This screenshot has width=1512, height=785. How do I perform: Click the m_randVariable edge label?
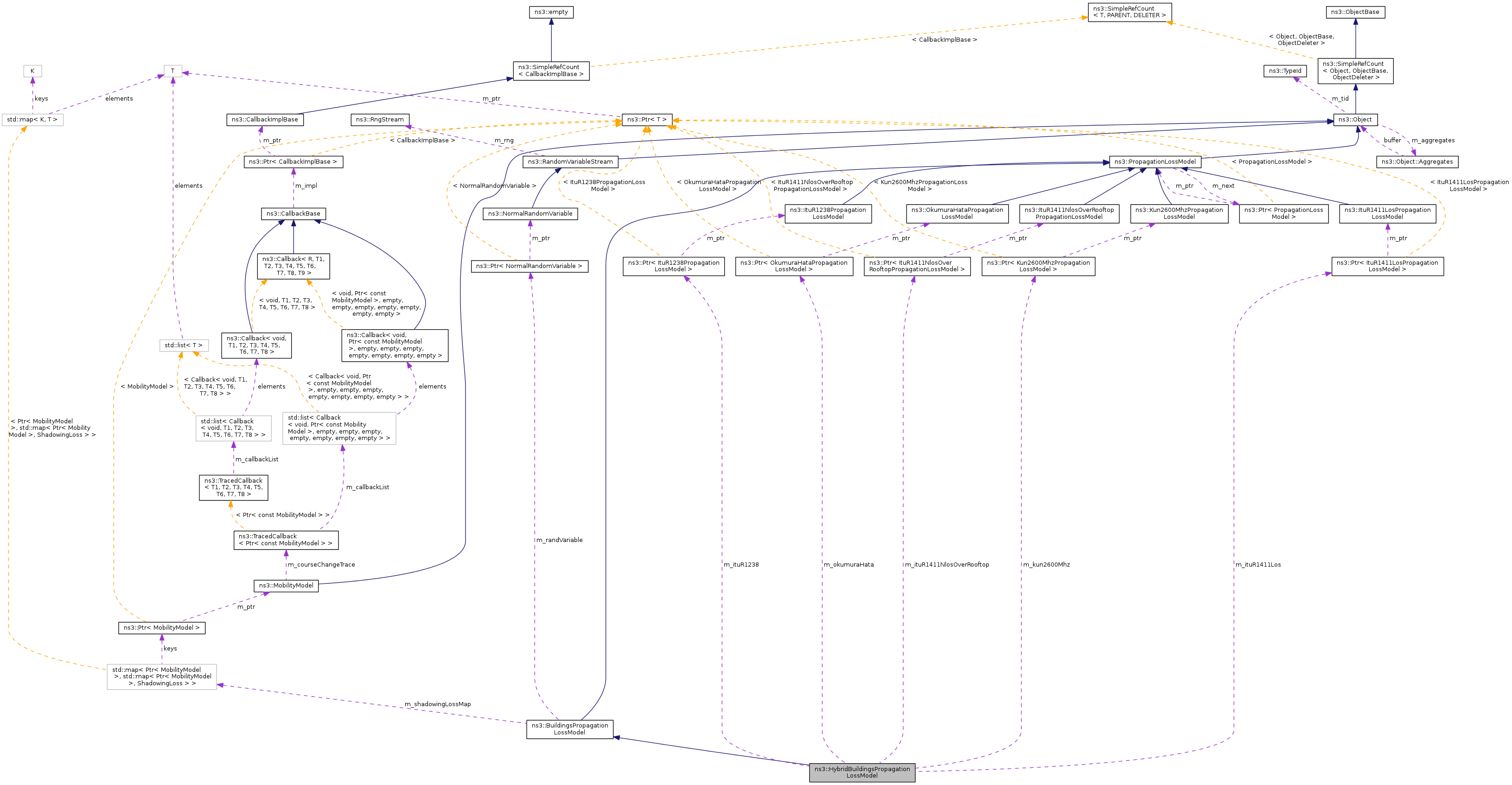tap(559, 540)
